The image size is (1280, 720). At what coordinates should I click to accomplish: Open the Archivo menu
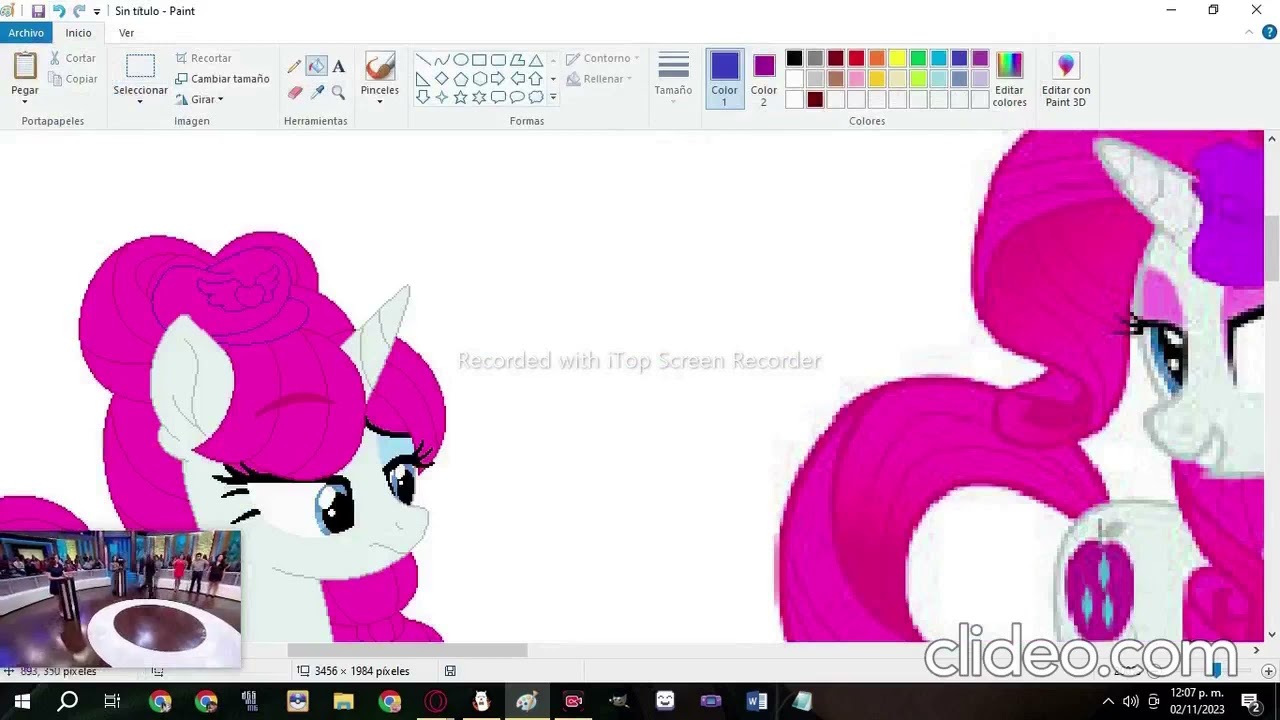coord(26,33)
